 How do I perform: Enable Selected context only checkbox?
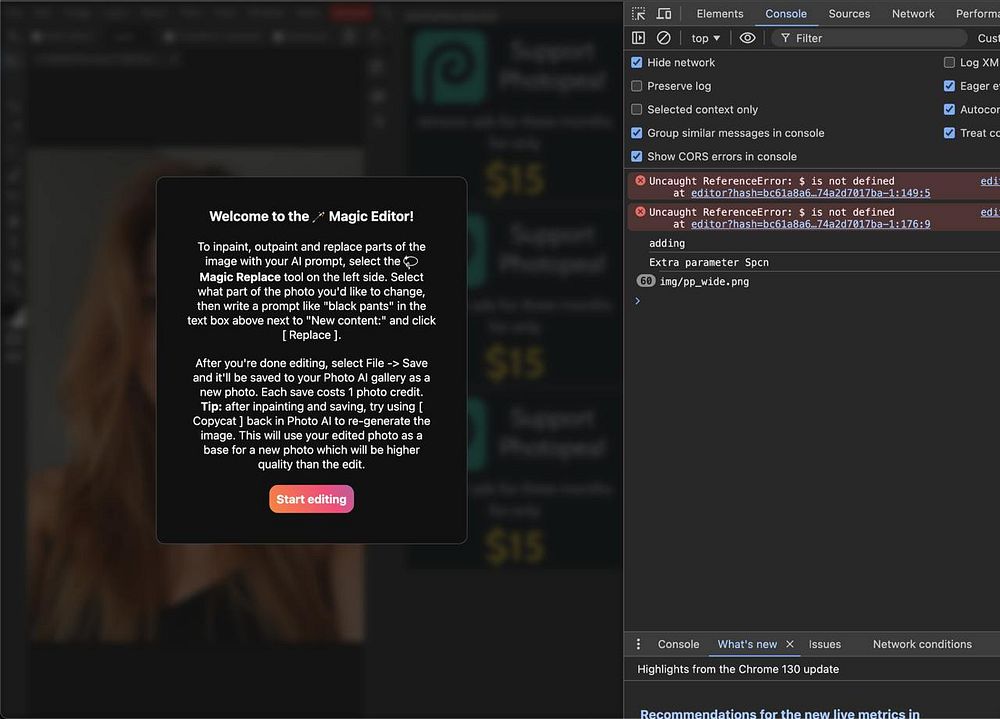636,110
